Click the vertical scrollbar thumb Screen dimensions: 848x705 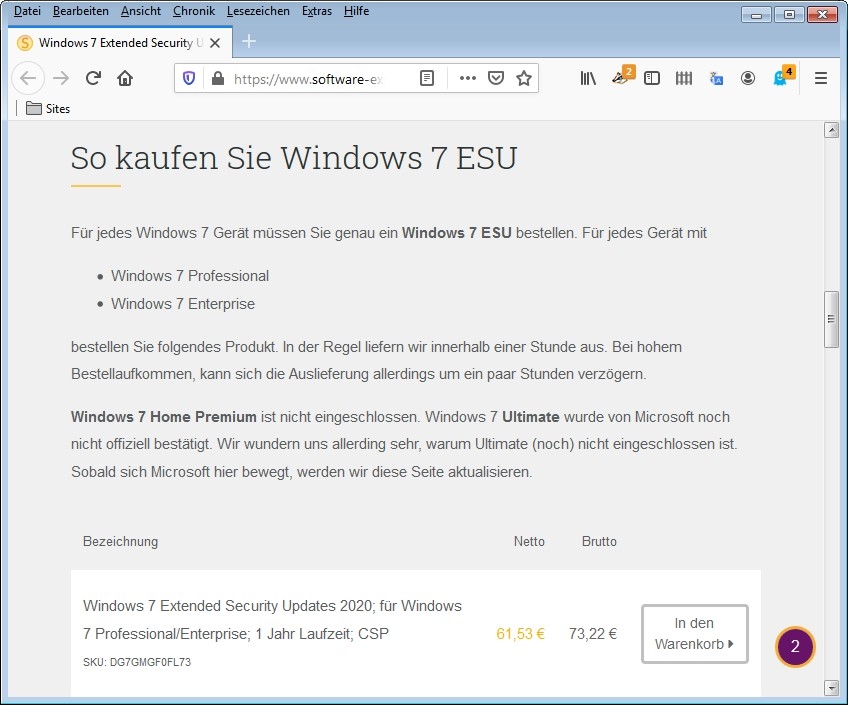[x=831, y=320]
